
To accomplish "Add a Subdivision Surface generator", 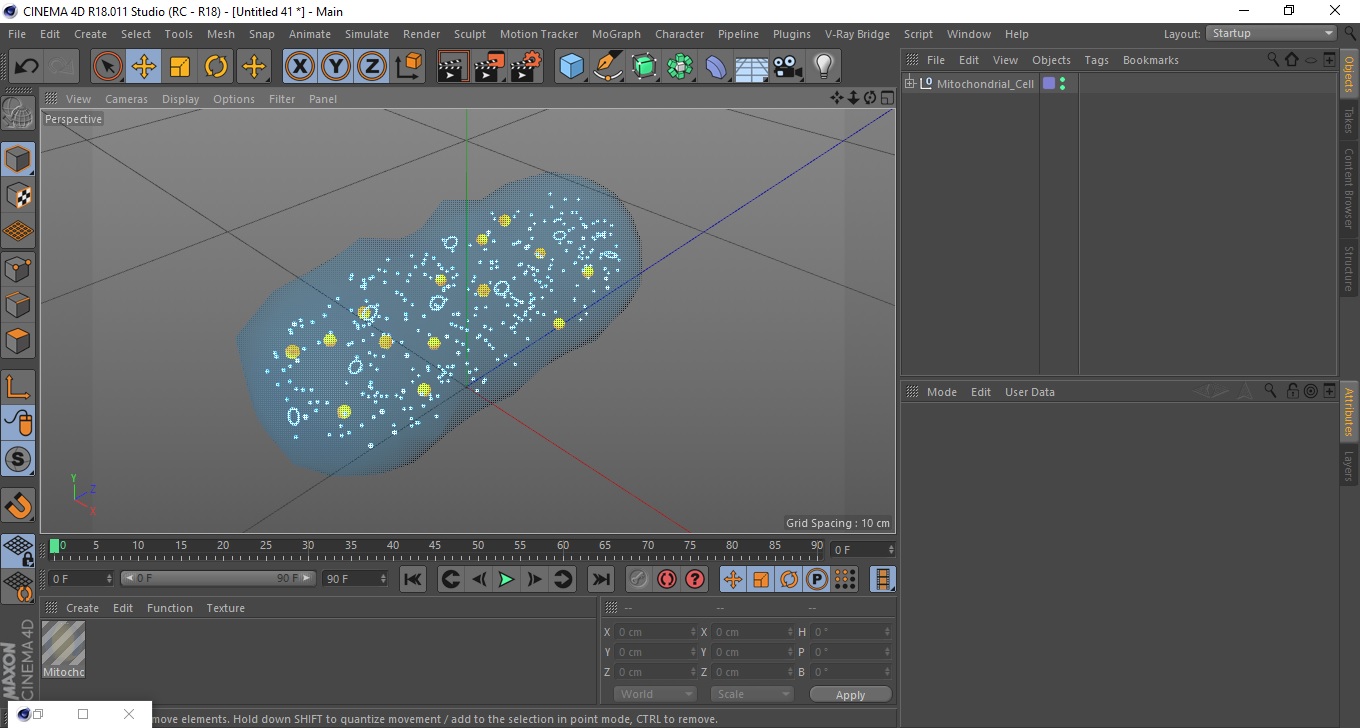I will pos(644,67).
